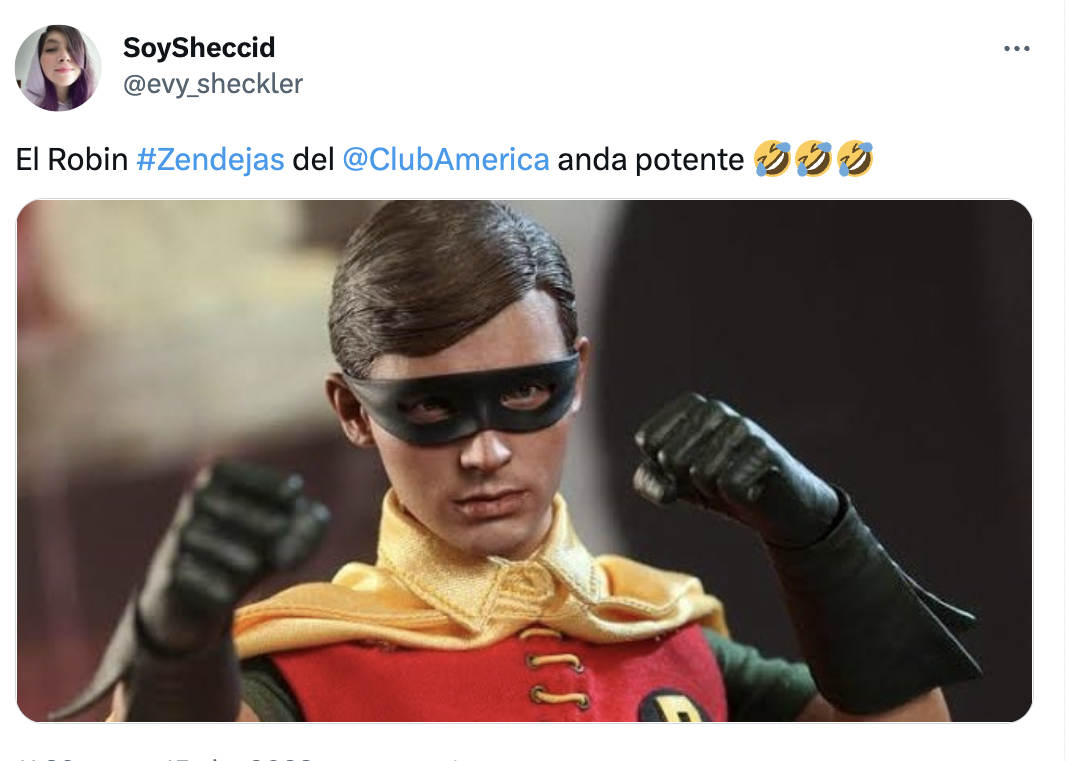Click the SoySheccid display name
The height and width of the screenshot is (761, 1068).
(199, 48)
